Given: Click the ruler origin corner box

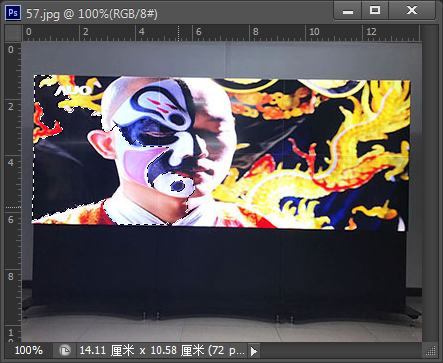Looking at the screenshot, I should click(x=13, y=33).
